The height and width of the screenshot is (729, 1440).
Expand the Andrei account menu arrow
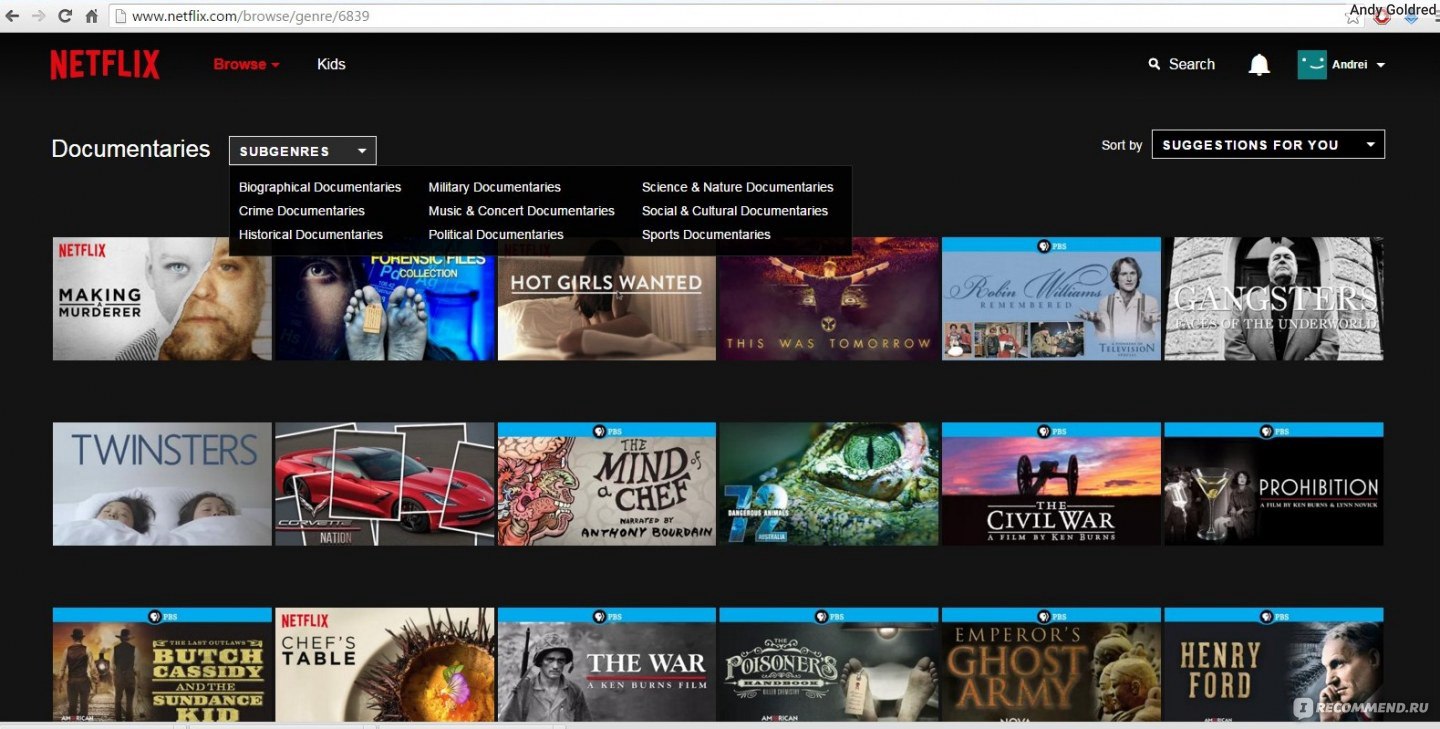point(1381,65)
